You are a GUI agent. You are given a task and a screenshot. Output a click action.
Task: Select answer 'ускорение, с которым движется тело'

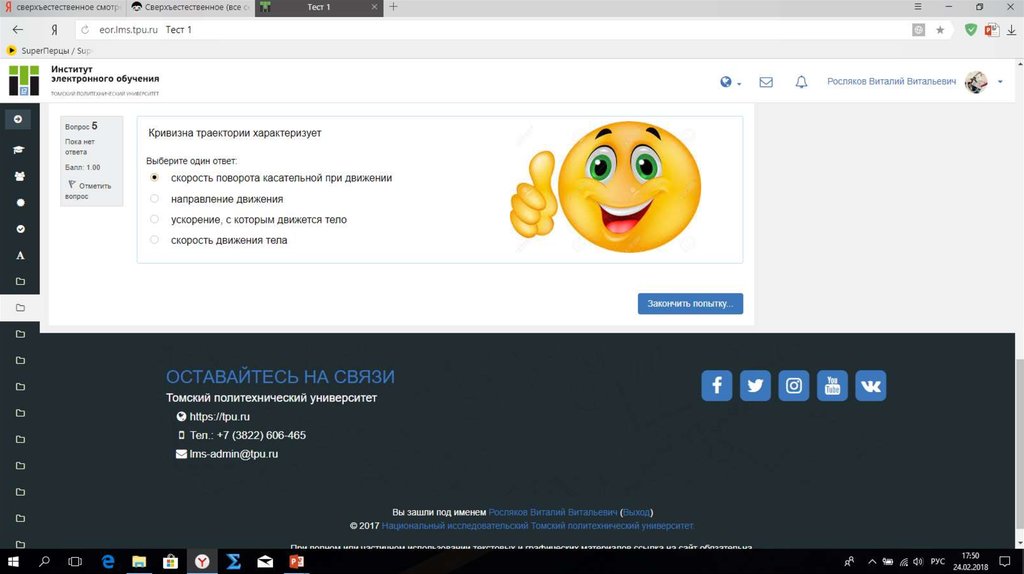pyautogui.click(x=154, y=219)
